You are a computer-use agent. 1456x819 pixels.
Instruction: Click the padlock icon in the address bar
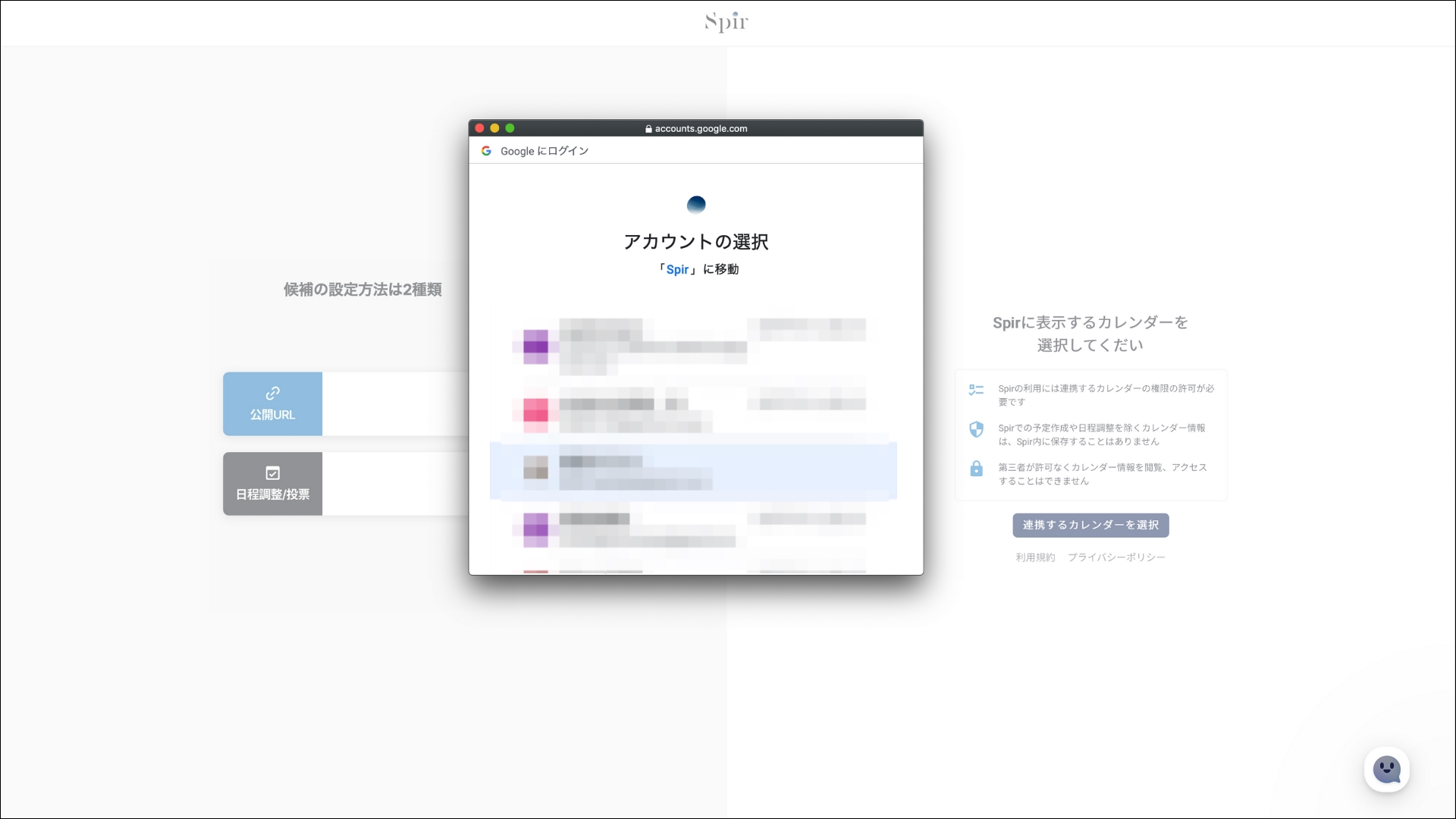coord(648,129)
